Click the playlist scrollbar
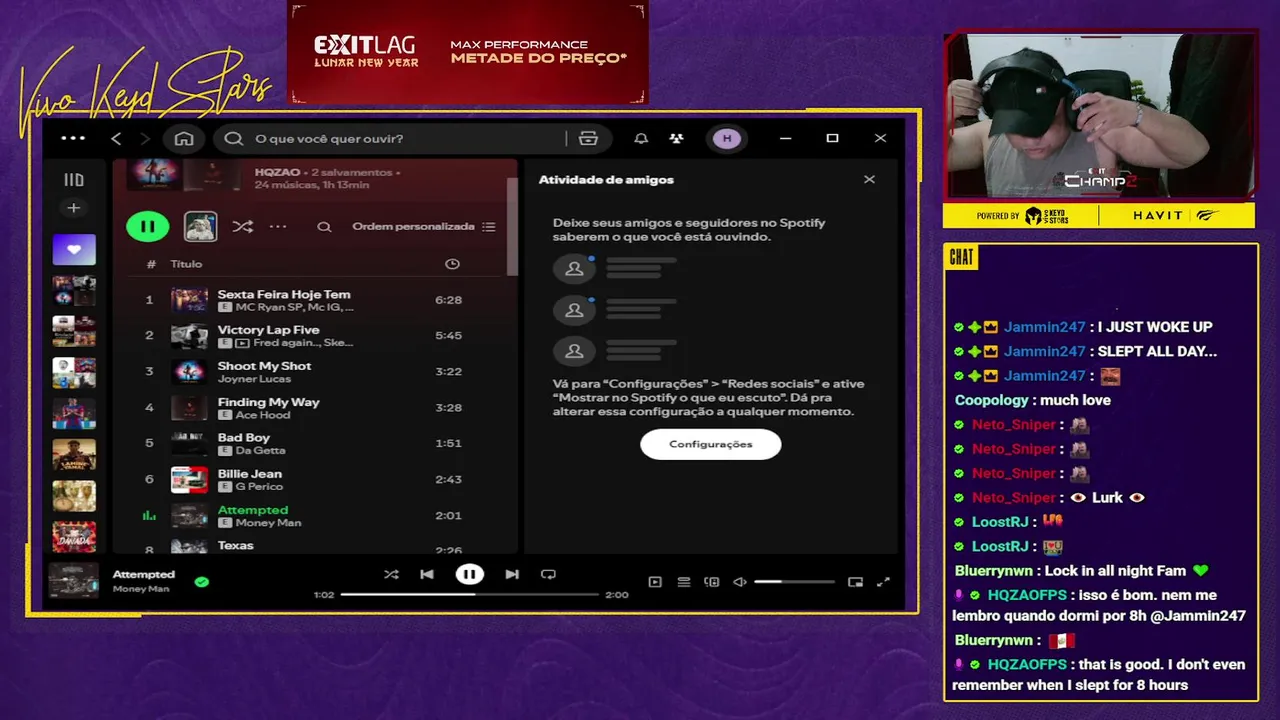1280x720 pixels. [513, 226]
